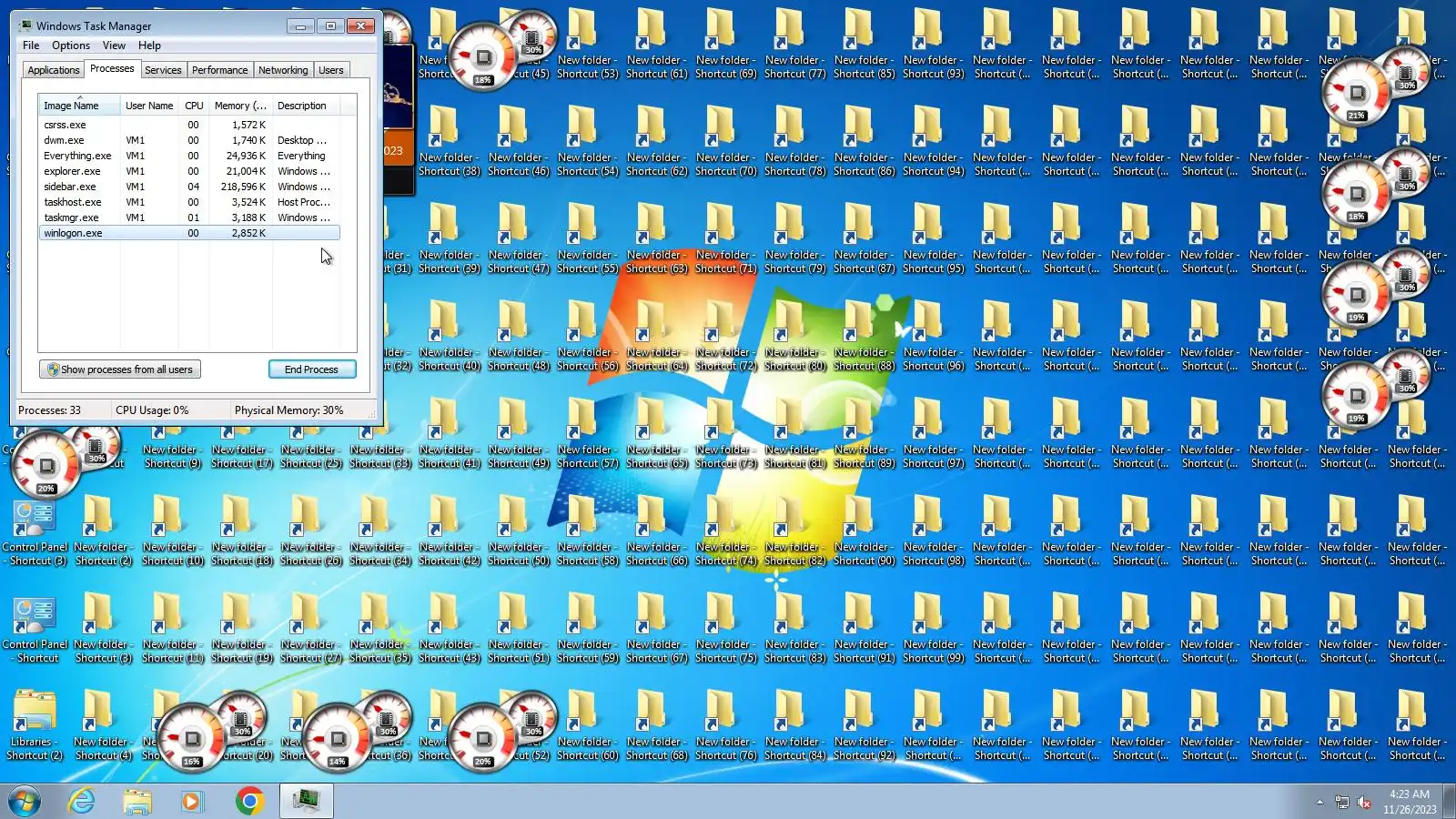Image resolution: width=1456 pixels, height=819 pixels.
Task: Click the muted volume tray icon
Action: click(1364, 802)
